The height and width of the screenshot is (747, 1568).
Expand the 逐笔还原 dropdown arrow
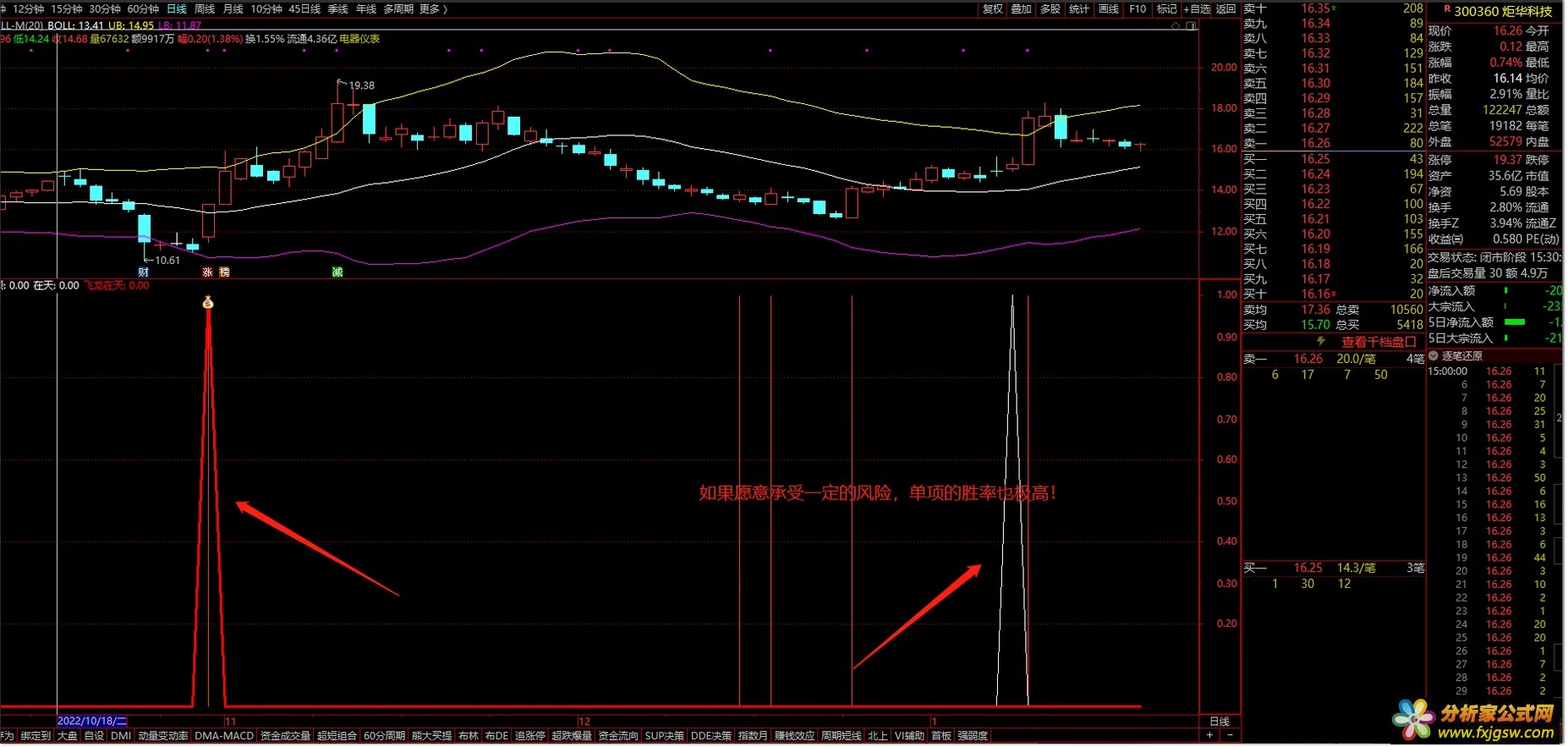1434,356
